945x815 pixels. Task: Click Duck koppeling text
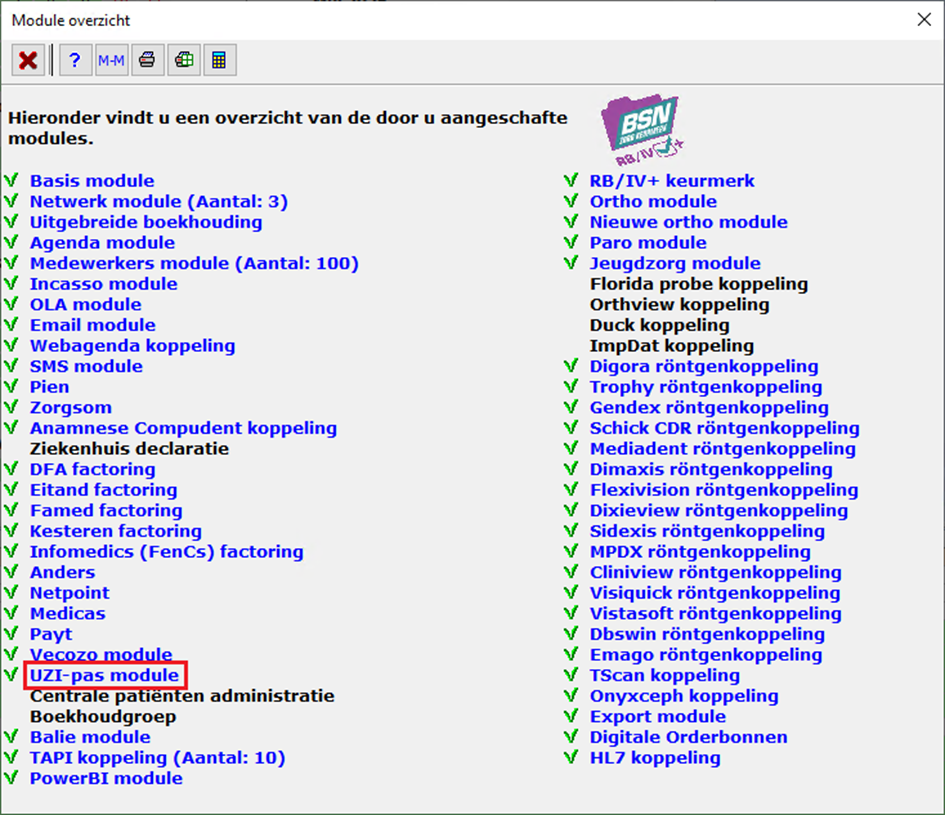pos(659,325)
